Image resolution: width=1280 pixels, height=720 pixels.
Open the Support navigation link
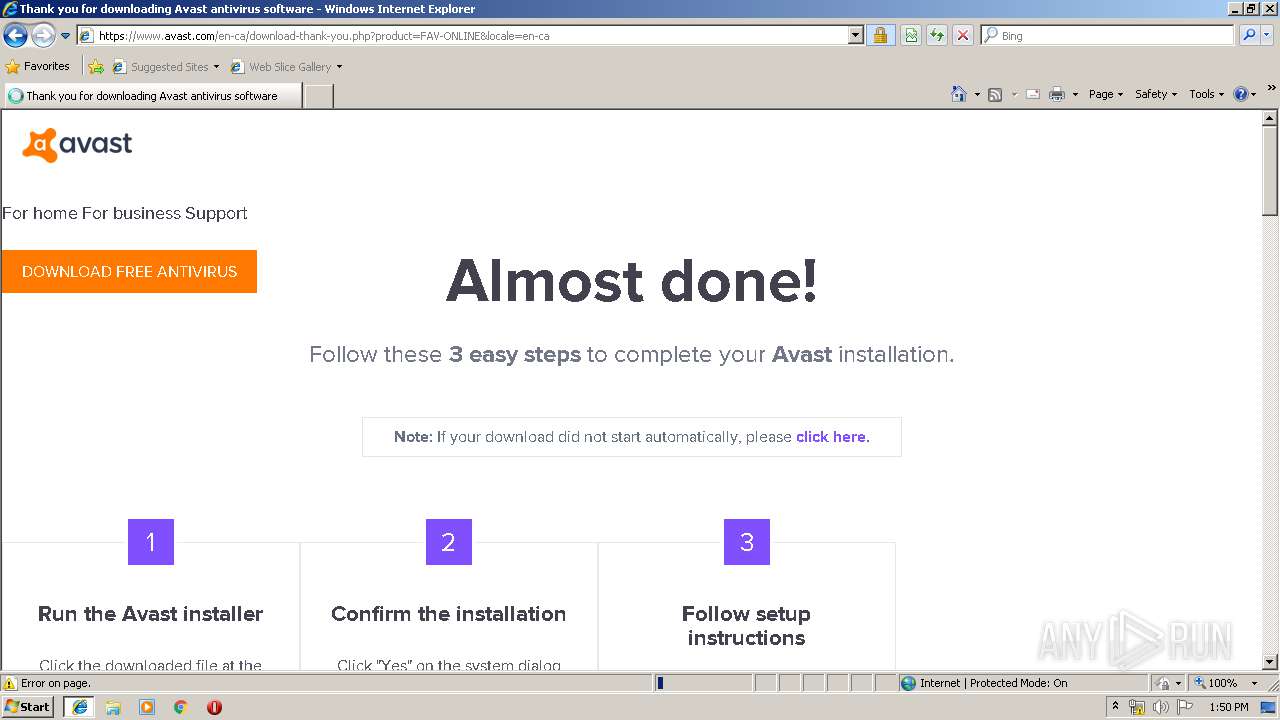tap(216, 213)
